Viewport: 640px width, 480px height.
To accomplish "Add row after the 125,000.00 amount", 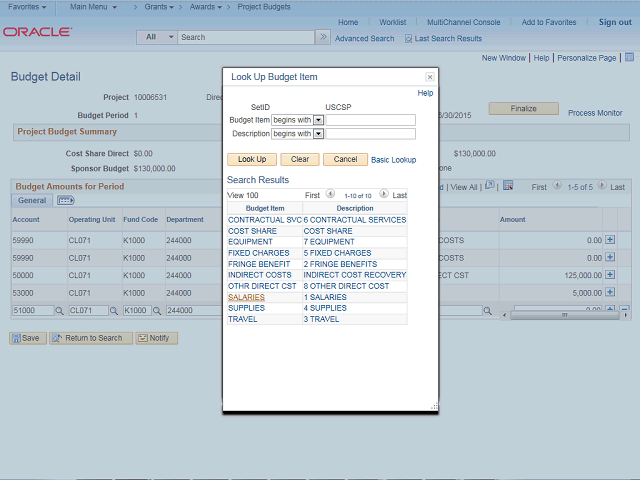I will pyautogui.click(x=610, y=275).
